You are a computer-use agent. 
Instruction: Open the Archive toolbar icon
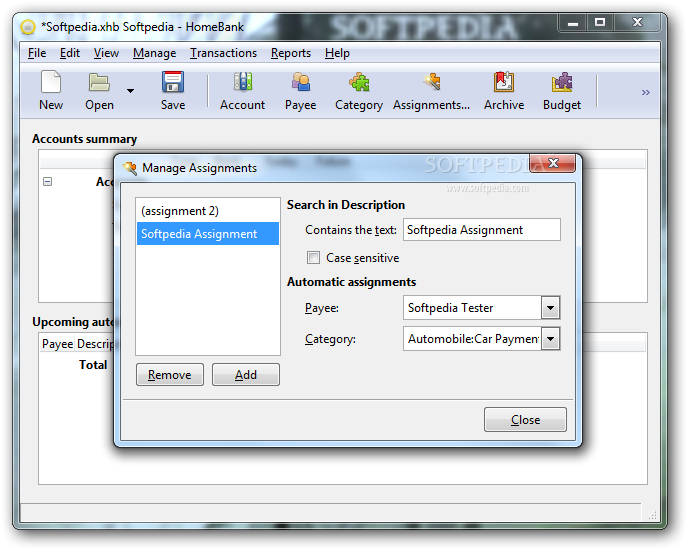(504, 82)
